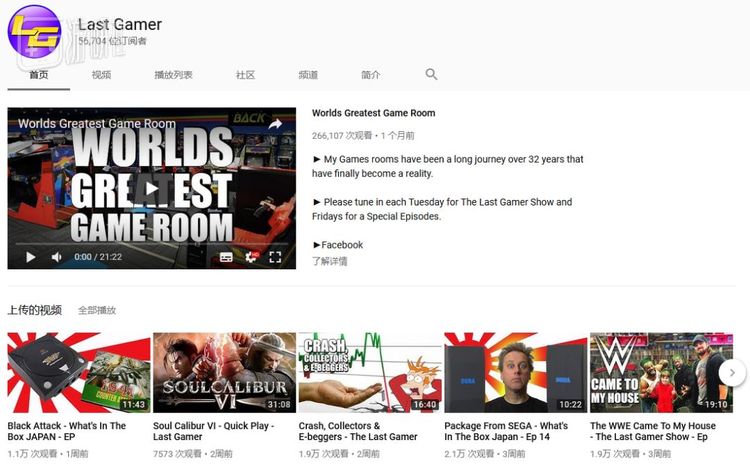
Task: Open the WWE Came To My House thumbnail
Action: point(660,373)
